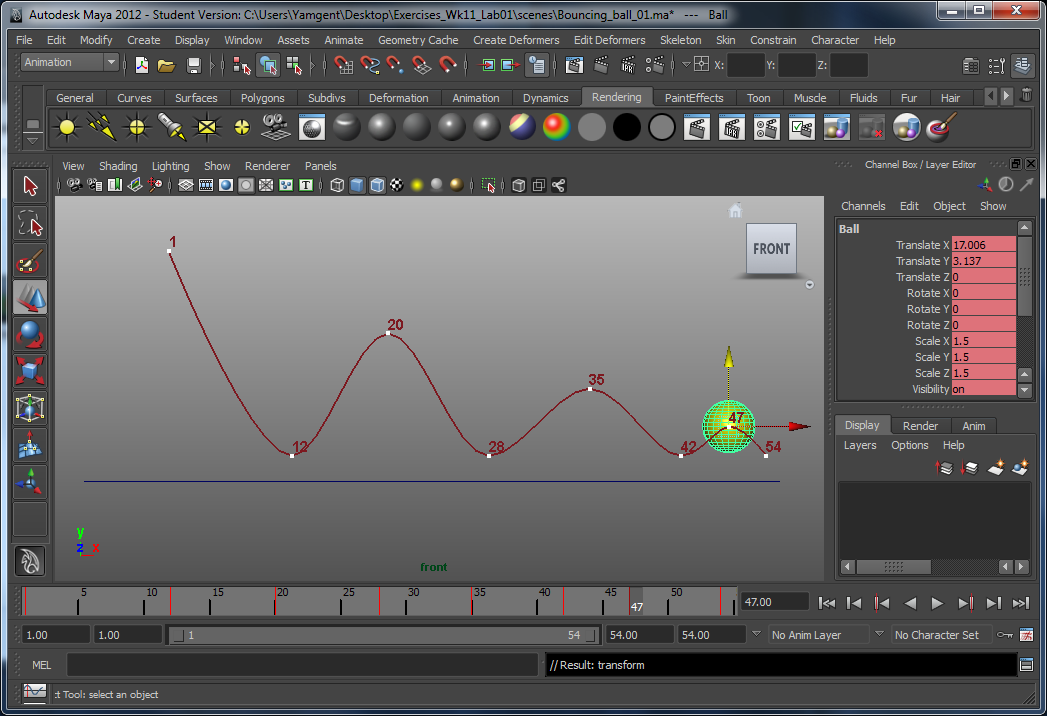Open the Animation menu set dropdown
The height and width of the screenshot is (716, 1047).
[x=70, y=62]
